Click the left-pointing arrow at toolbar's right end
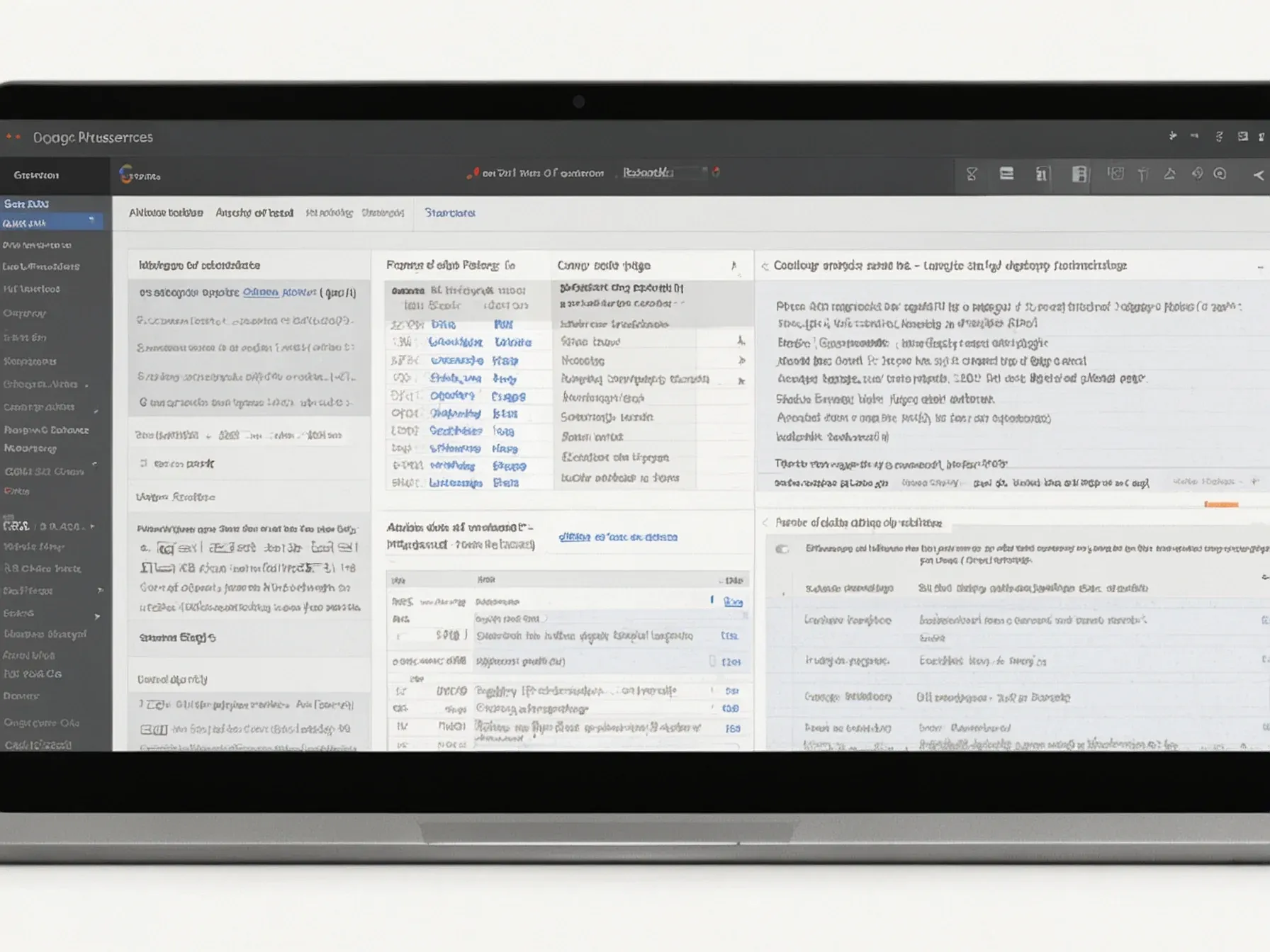The image size is (1270, 952). [1258, 175]
